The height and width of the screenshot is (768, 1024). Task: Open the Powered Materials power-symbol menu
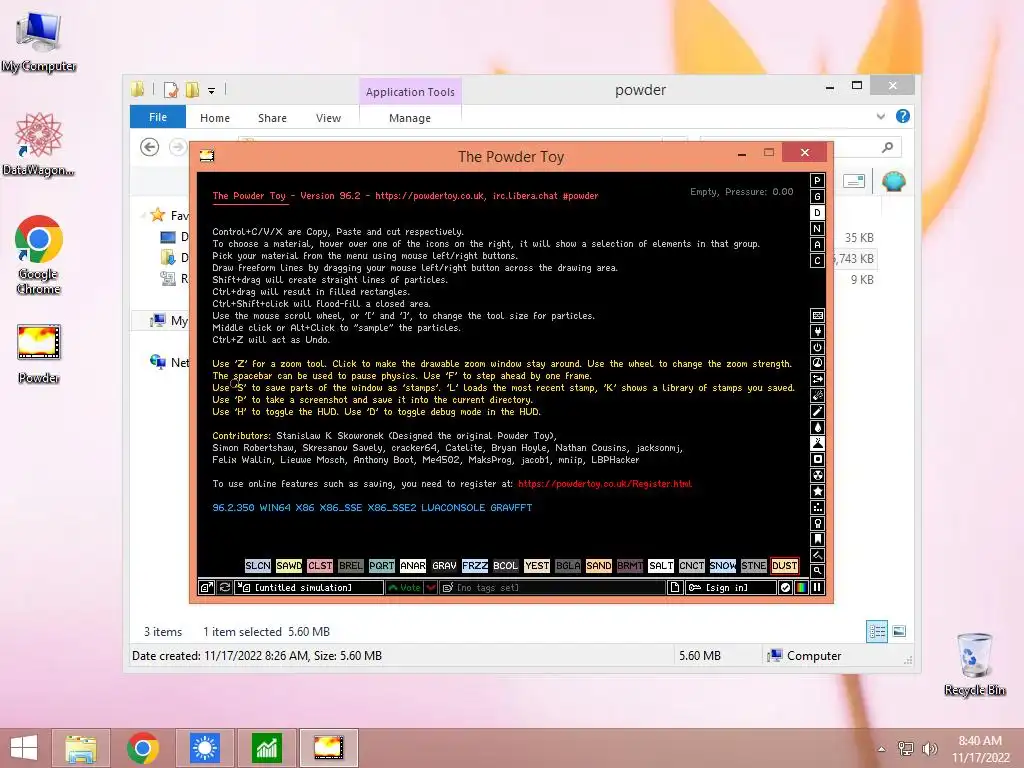[817, 347]
